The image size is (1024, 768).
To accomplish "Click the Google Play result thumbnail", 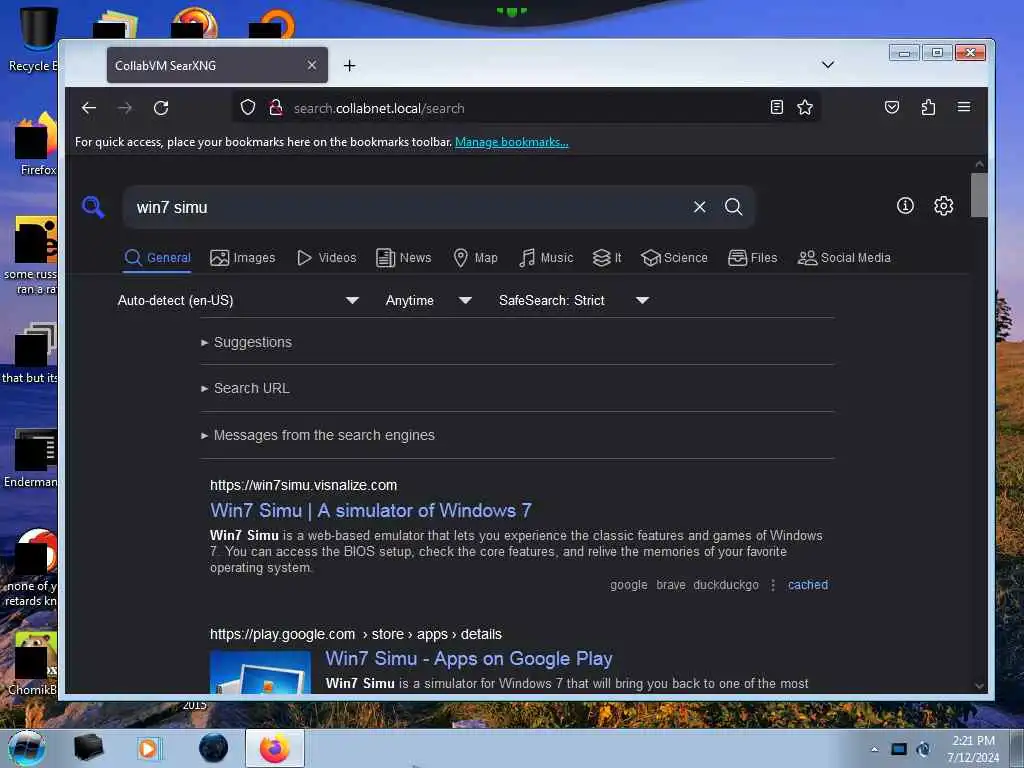I will [x=261, y=672].
